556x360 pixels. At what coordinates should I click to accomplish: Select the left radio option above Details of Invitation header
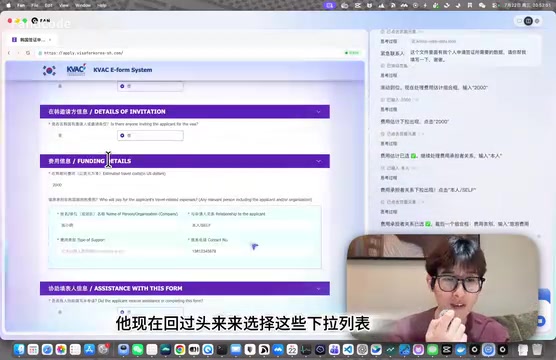click(x=60, y=86)
